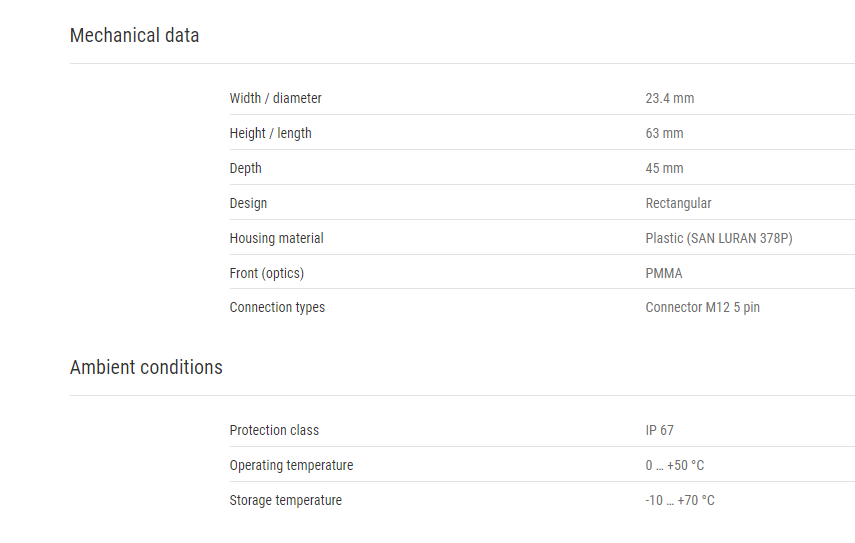Select the Width / diameter label
The height and width of the screenshot is (543, 855).
pyautogui.click(x=275, y=98)
